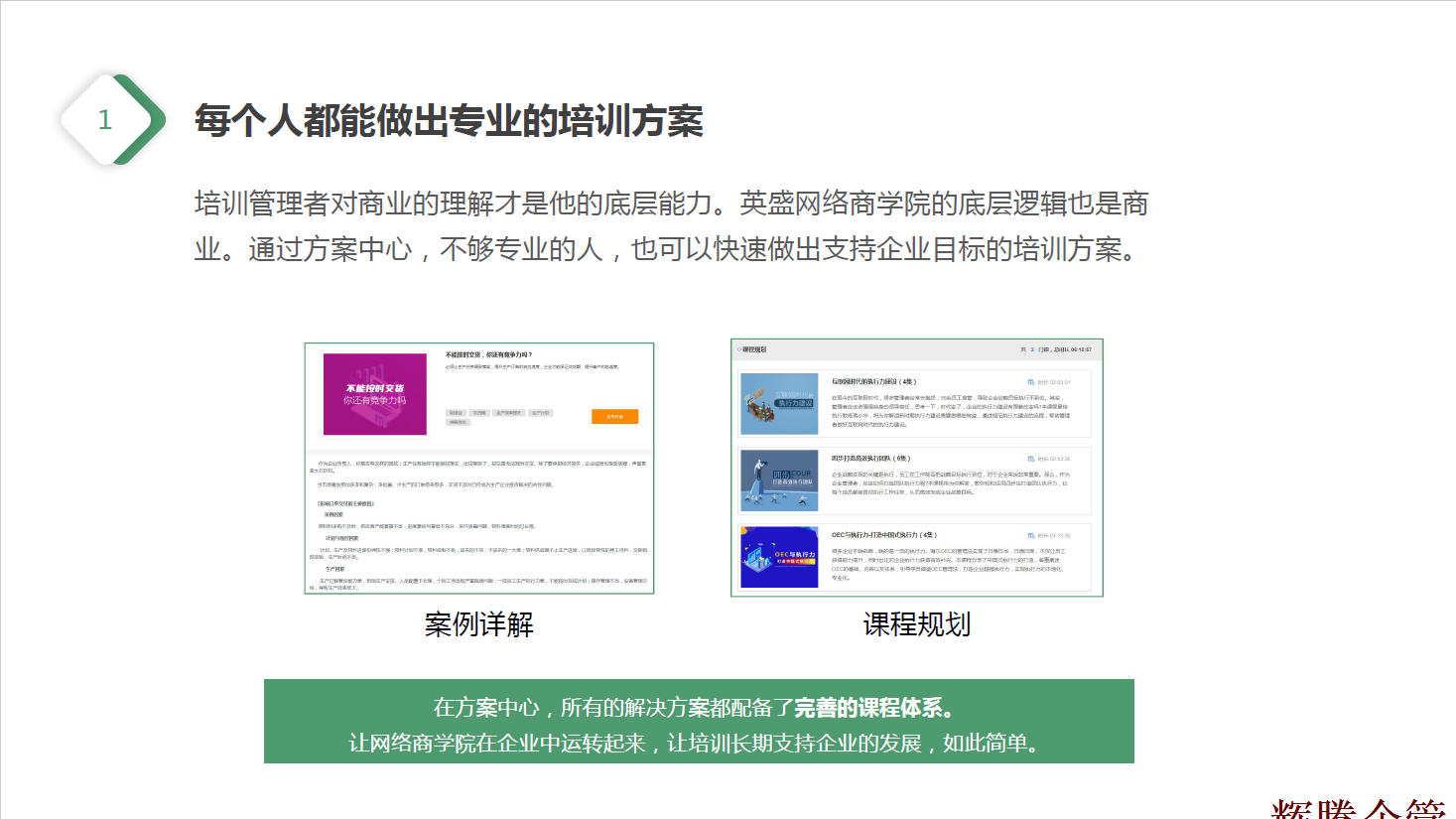
Task: Select the 案例详解 caption label
Action: (478, 624)
